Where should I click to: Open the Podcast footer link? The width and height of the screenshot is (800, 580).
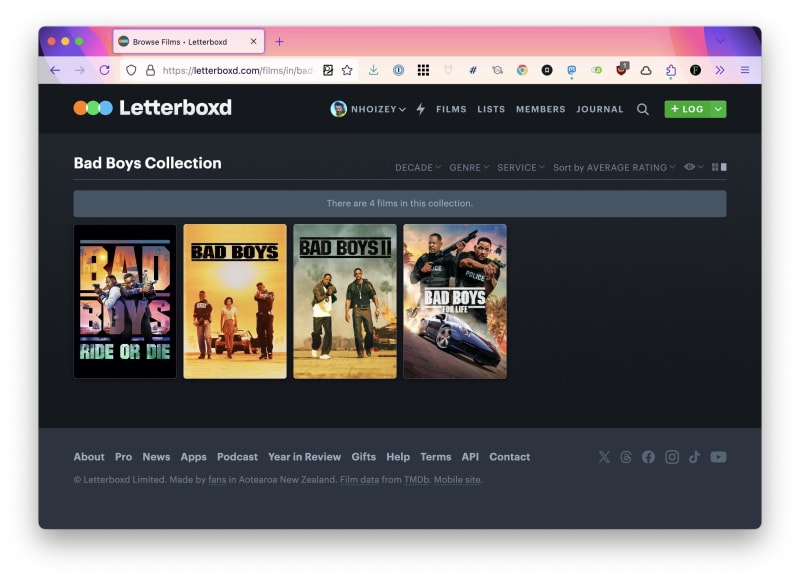pos(237,457)
